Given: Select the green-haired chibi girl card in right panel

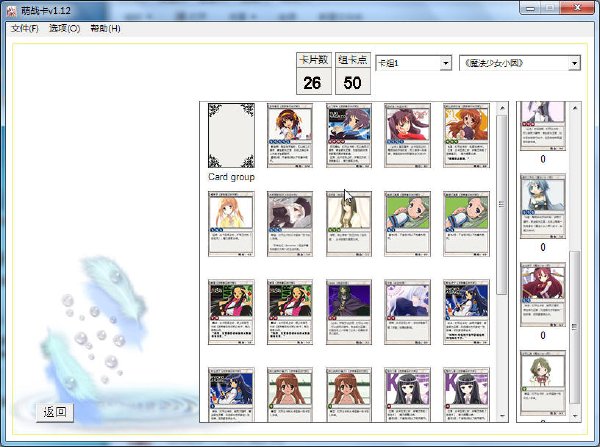Looking at the screenshot, I should (x=543, y=383).
